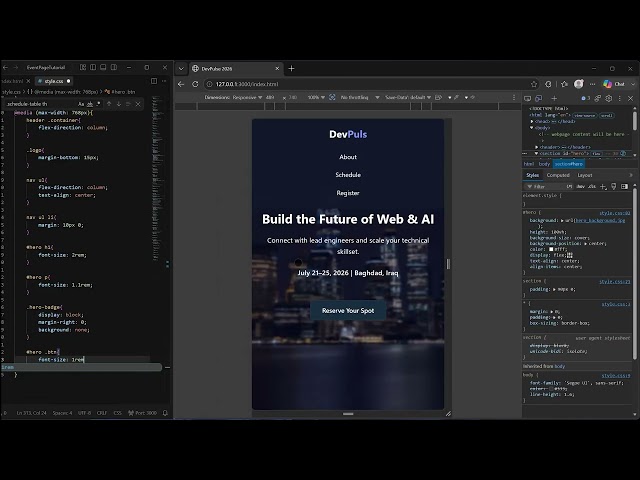Expand the head element node
Screen dimensions: 640x480
532,122
